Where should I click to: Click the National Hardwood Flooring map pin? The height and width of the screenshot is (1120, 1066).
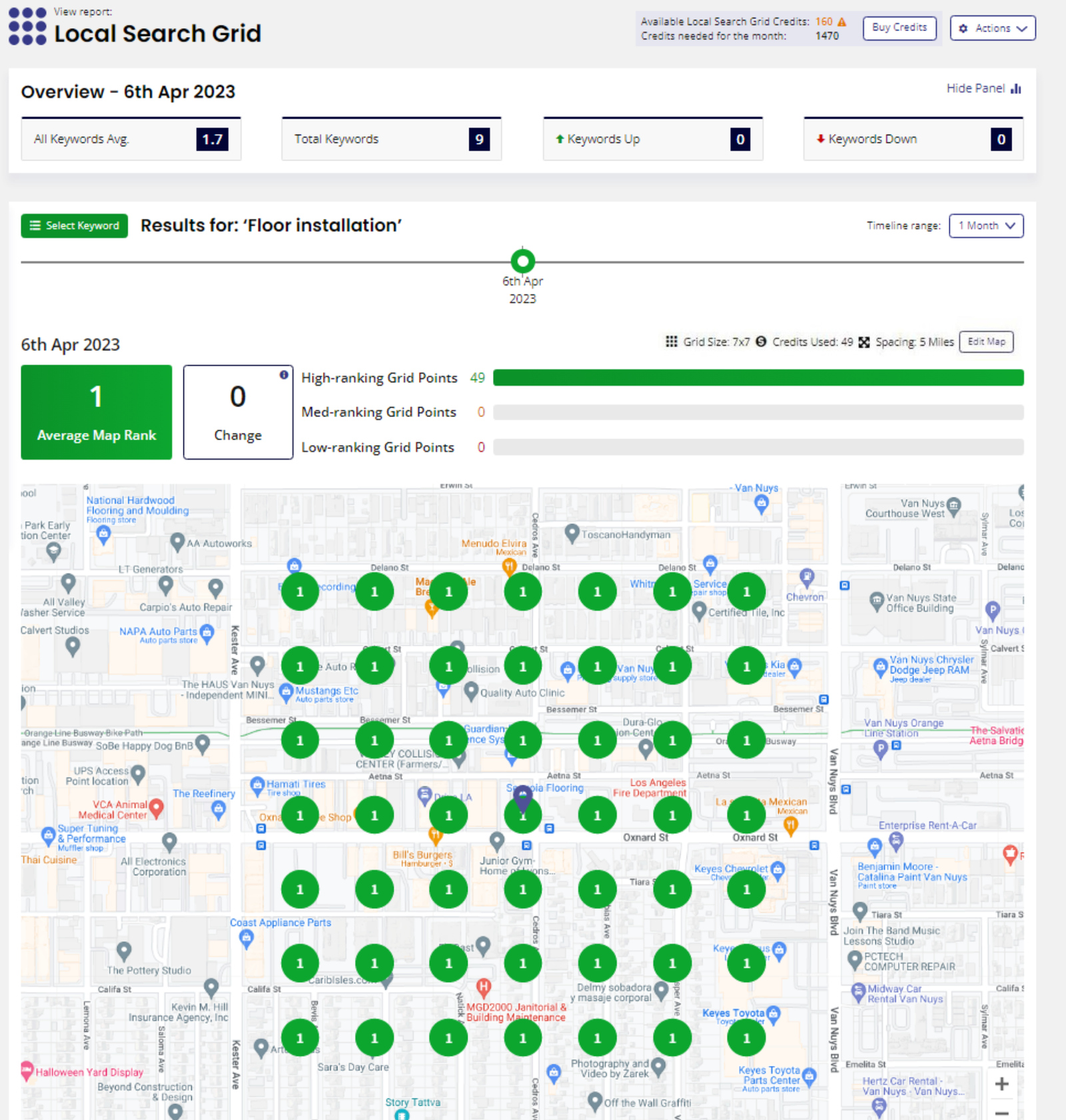103,534
